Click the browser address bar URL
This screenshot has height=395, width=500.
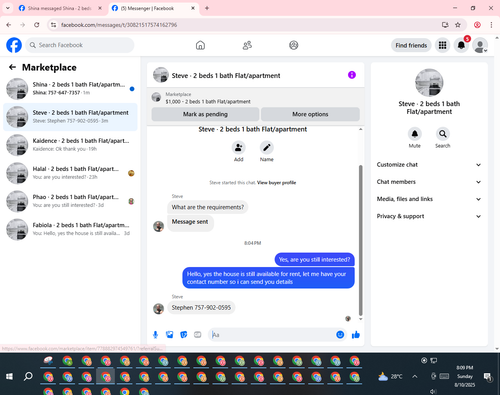119,25
